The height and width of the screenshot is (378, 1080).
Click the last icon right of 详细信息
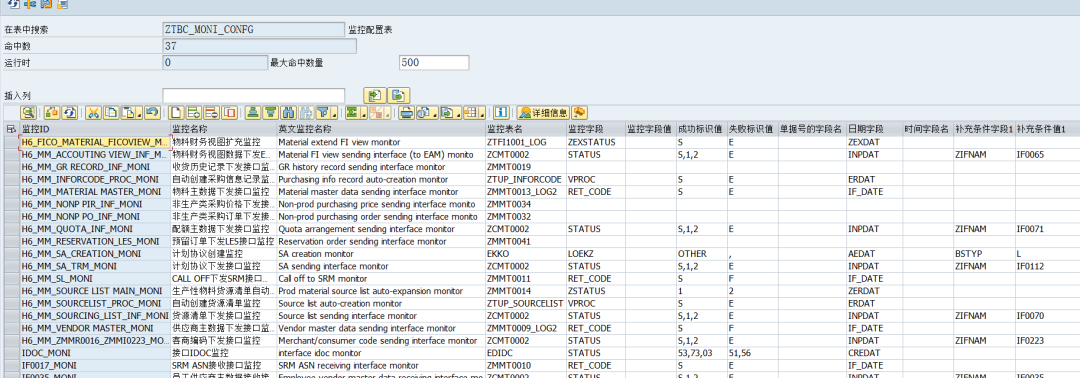[579, 112]
